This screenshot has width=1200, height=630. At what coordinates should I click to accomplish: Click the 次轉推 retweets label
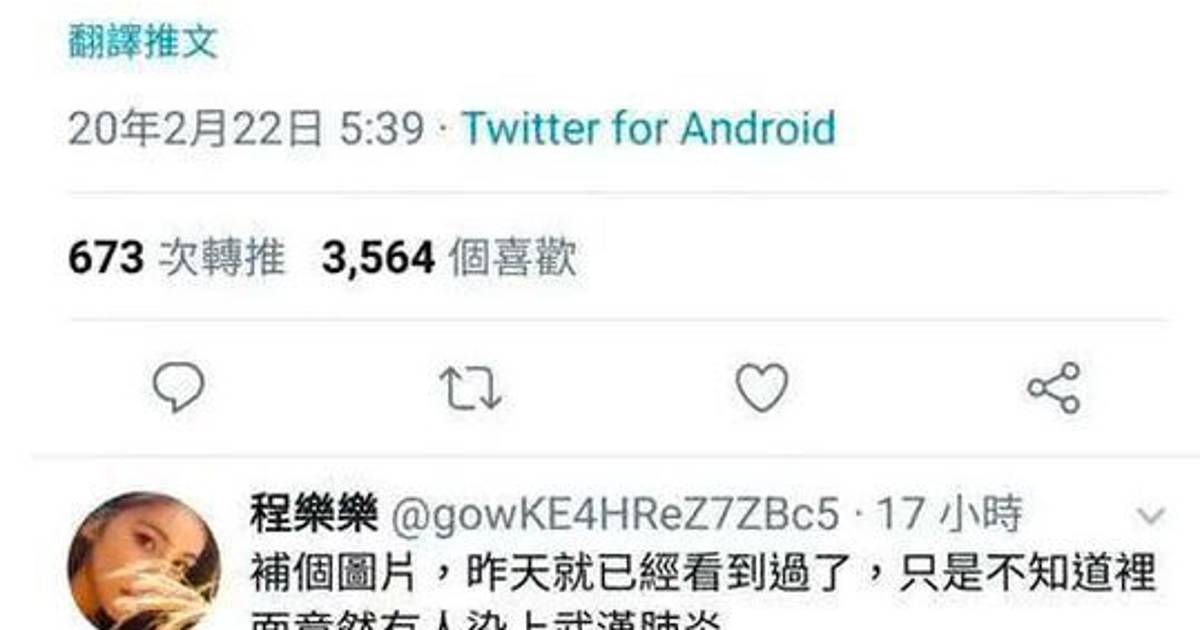[x=222, y=259]
